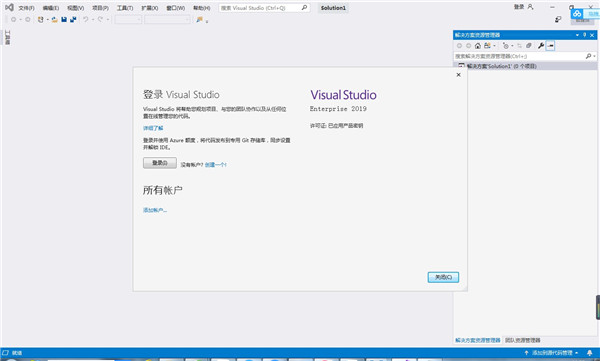The image size is (600, 361).
Task: Click show all files icon
Action: pyautogui.click(x=529, y=46)
